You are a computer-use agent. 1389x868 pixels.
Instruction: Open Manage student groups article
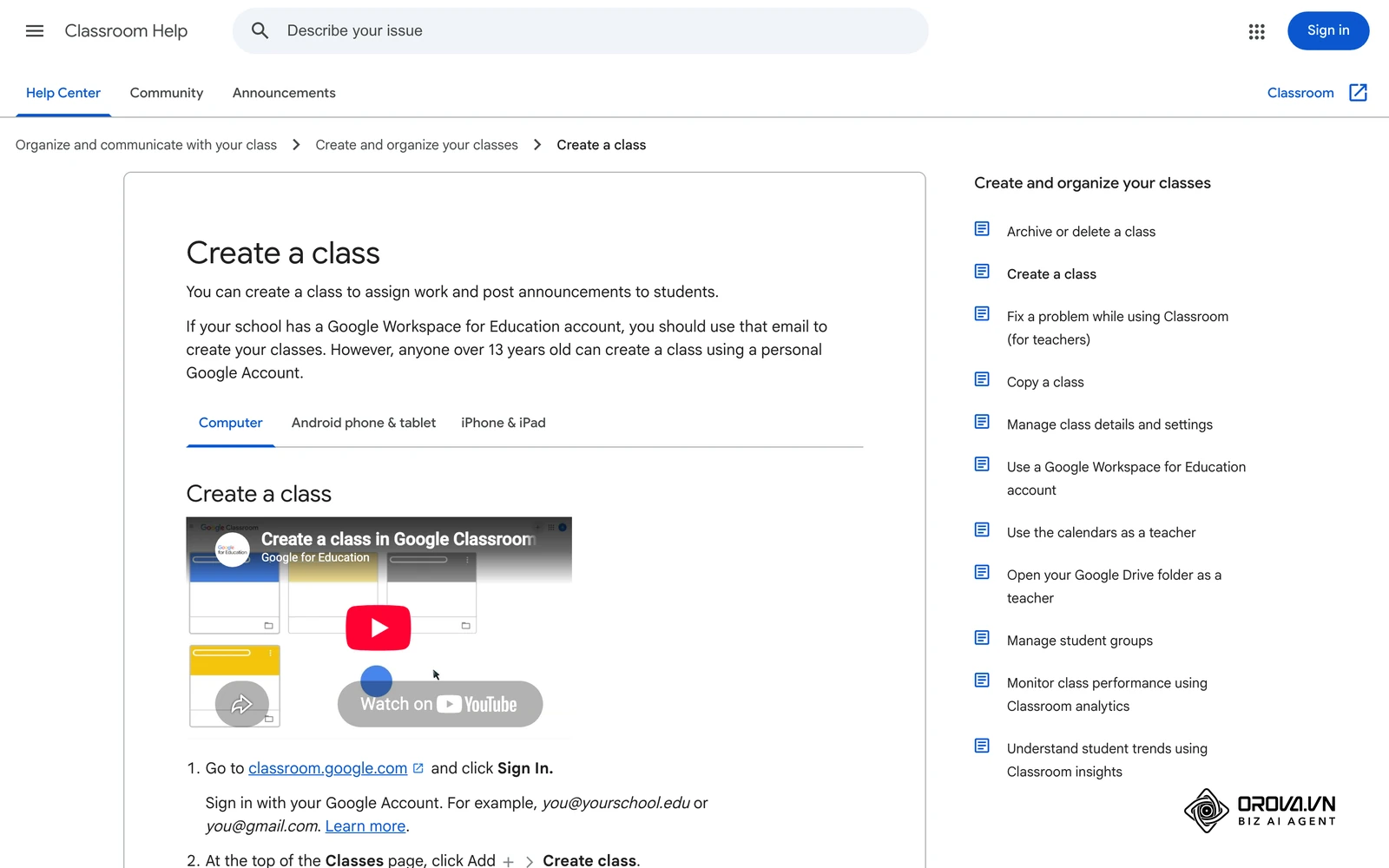1080,641
